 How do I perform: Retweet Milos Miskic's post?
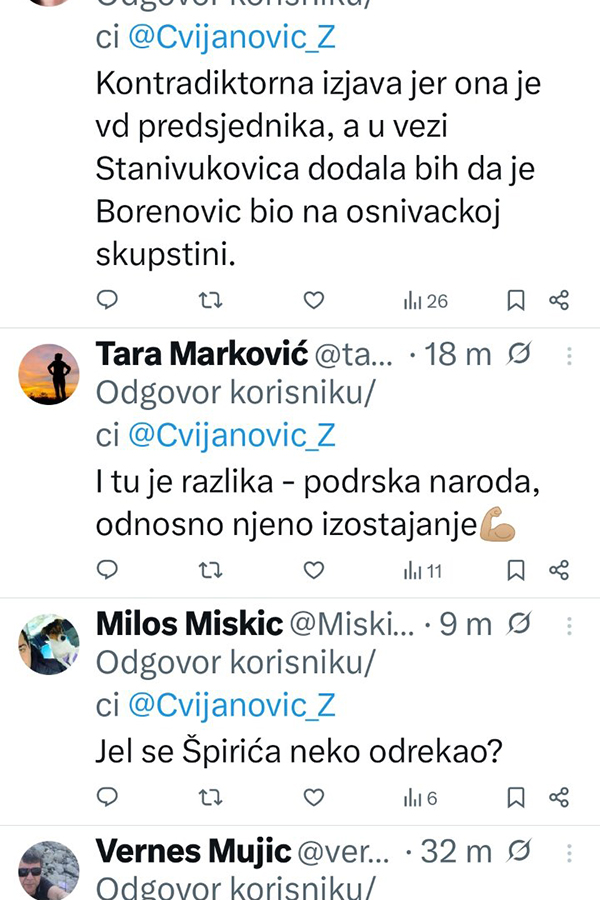coord(210,797)
